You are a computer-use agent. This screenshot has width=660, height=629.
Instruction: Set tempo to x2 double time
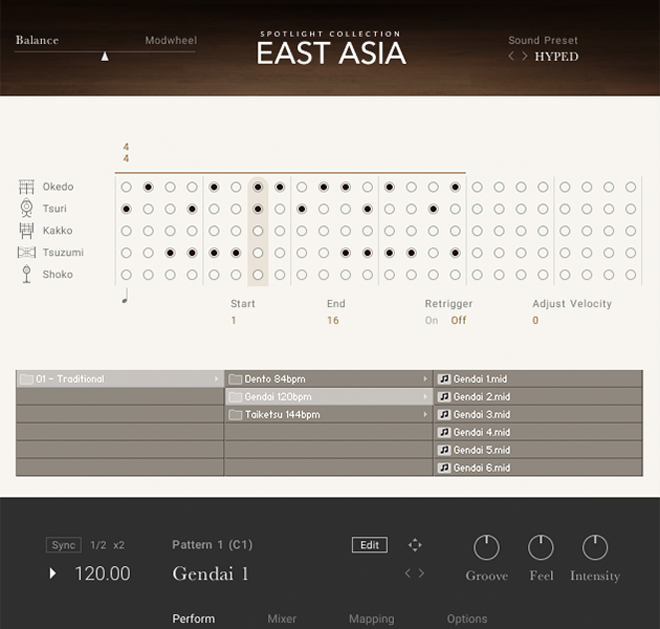click(x=119, y=545)
